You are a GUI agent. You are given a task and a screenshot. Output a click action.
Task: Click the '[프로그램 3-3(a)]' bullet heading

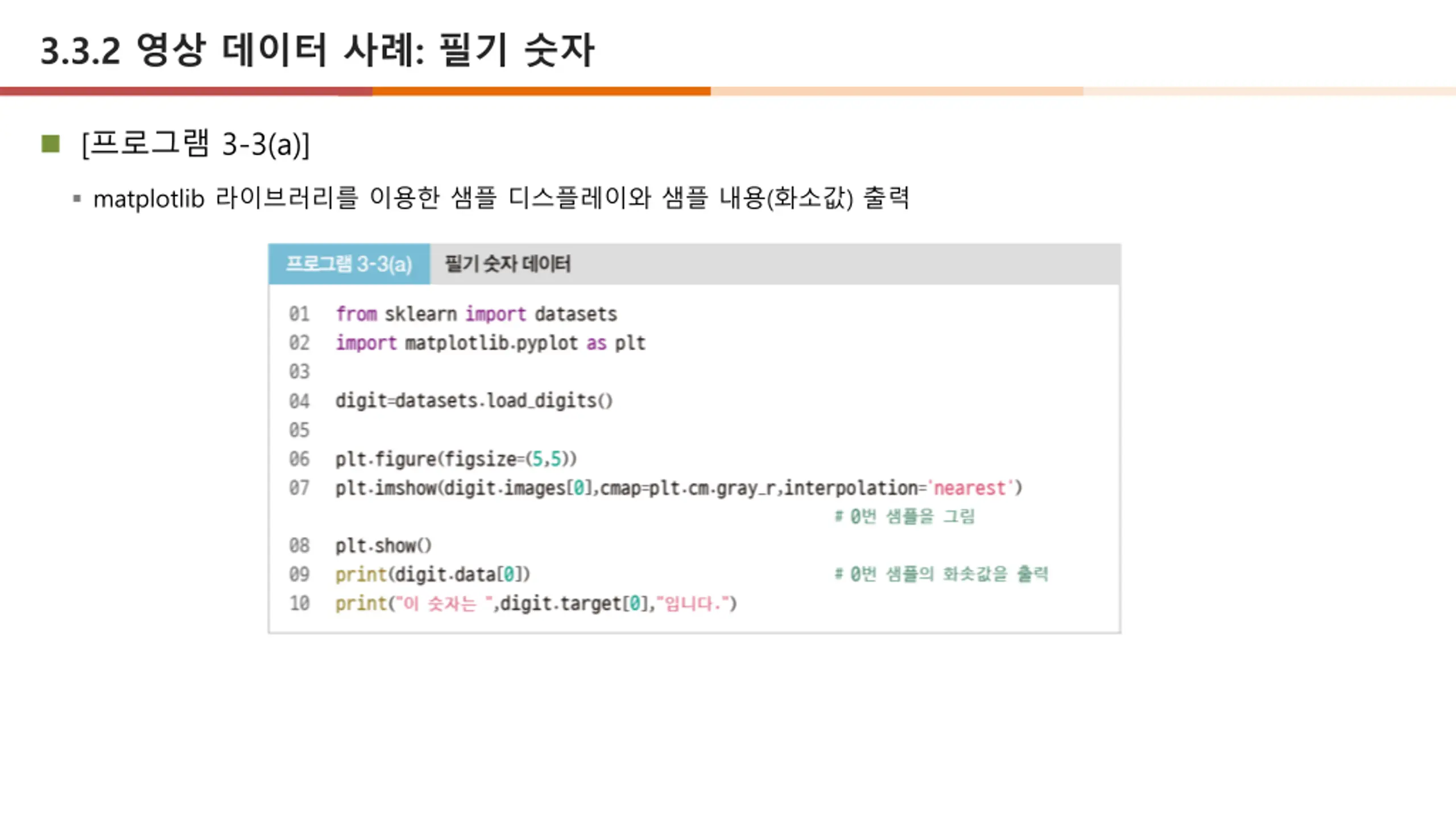(x=196, y=144)
